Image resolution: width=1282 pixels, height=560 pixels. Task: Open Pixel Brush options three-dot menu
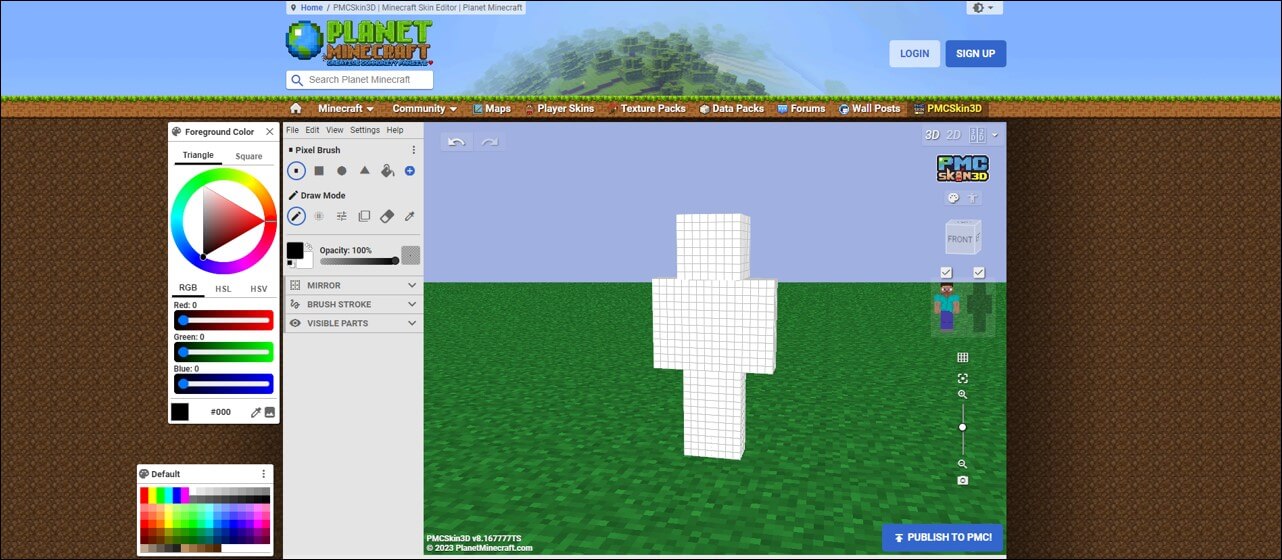(x=414, y=150)
